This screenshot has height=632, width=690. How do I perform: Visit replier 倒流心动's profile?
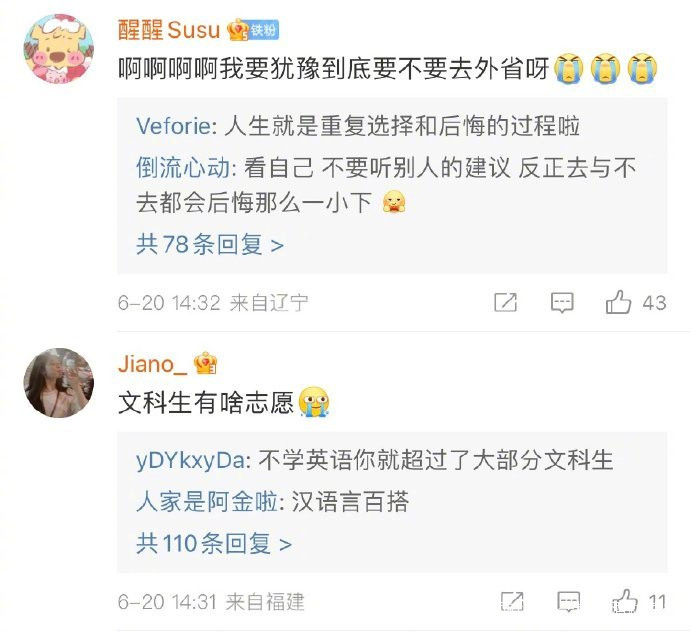(183, 168)
